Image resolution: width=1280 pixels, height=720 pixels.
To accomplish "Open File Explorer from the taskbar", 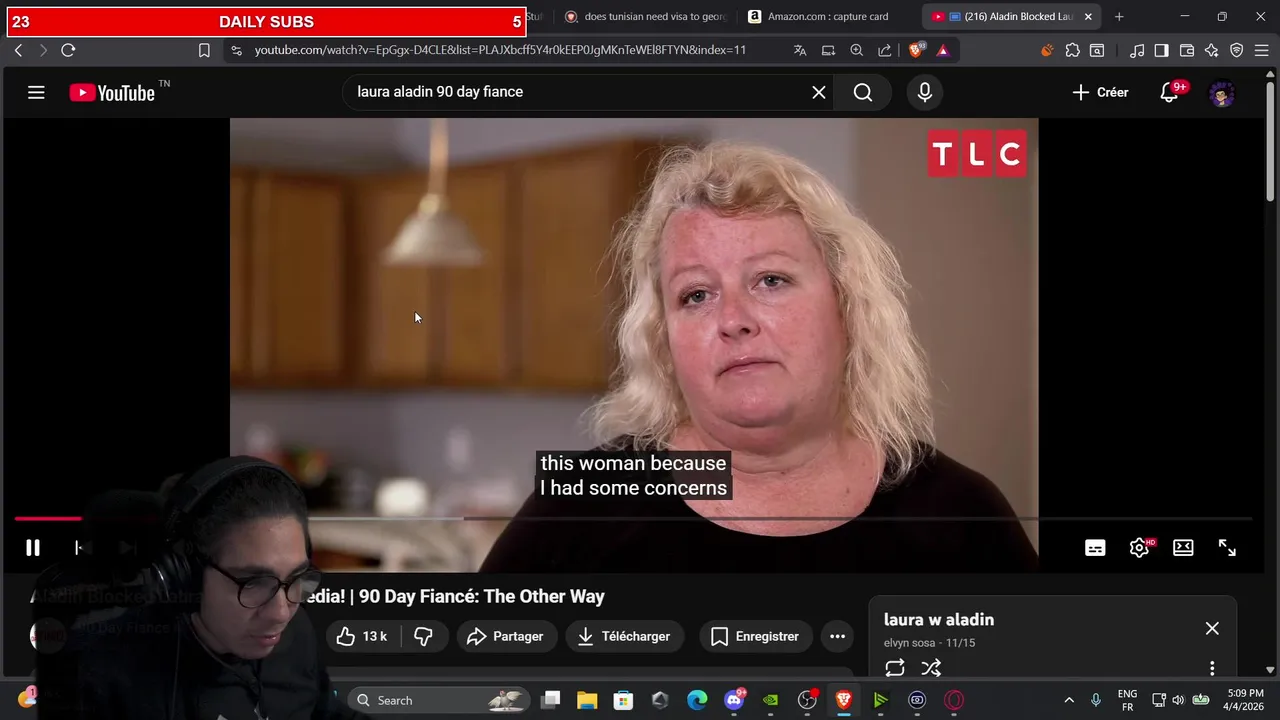I will (x=587, y=700).
